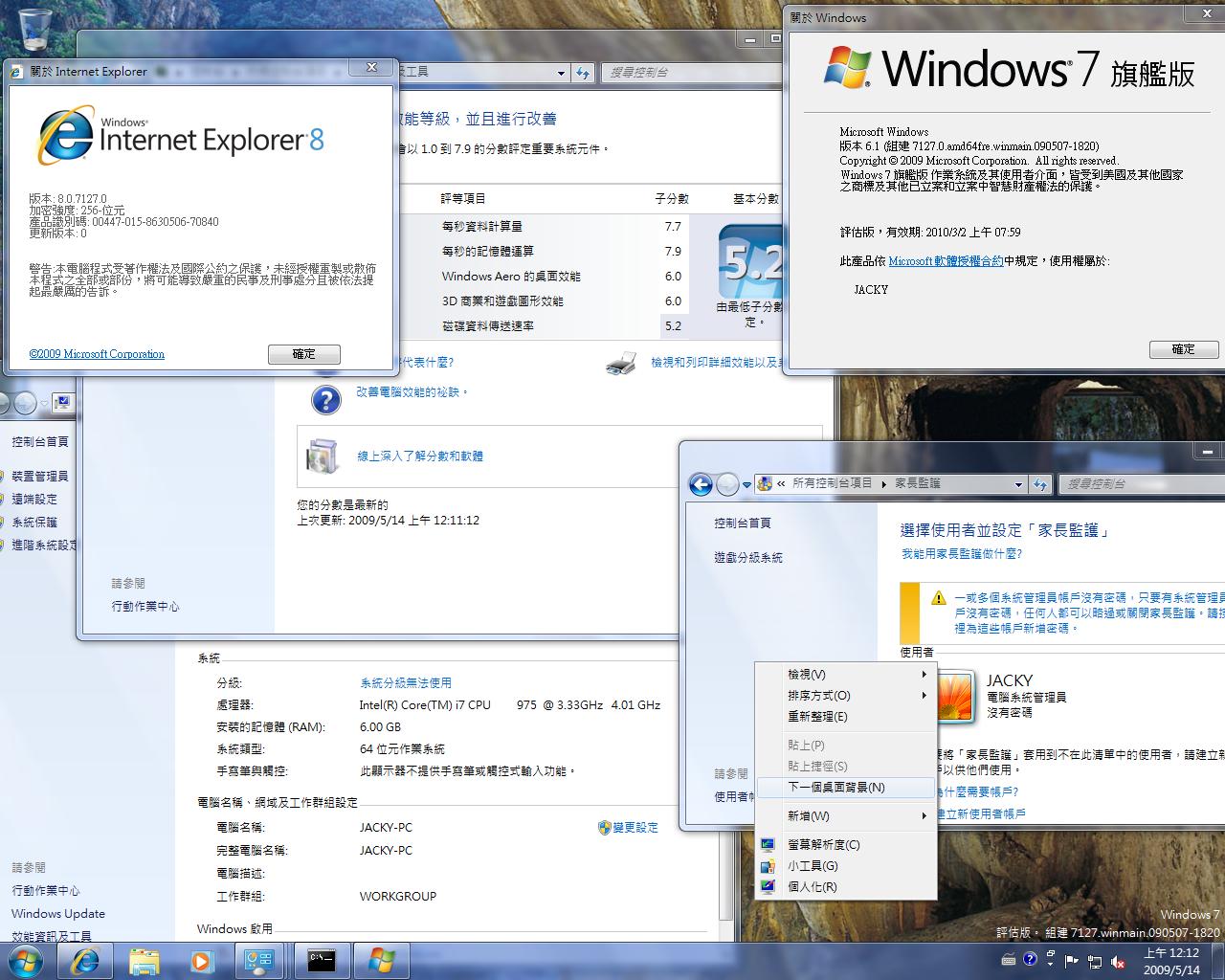1225x980 pixels.
Task: Open network status tray icon
Action: coord(1094,960)
